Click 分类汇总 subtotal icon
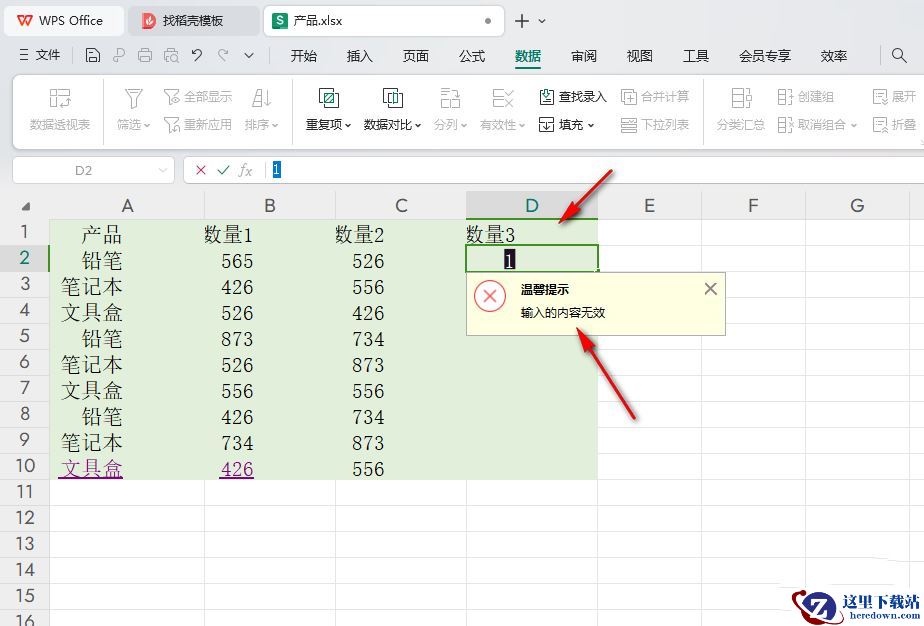 coord(741,98)
